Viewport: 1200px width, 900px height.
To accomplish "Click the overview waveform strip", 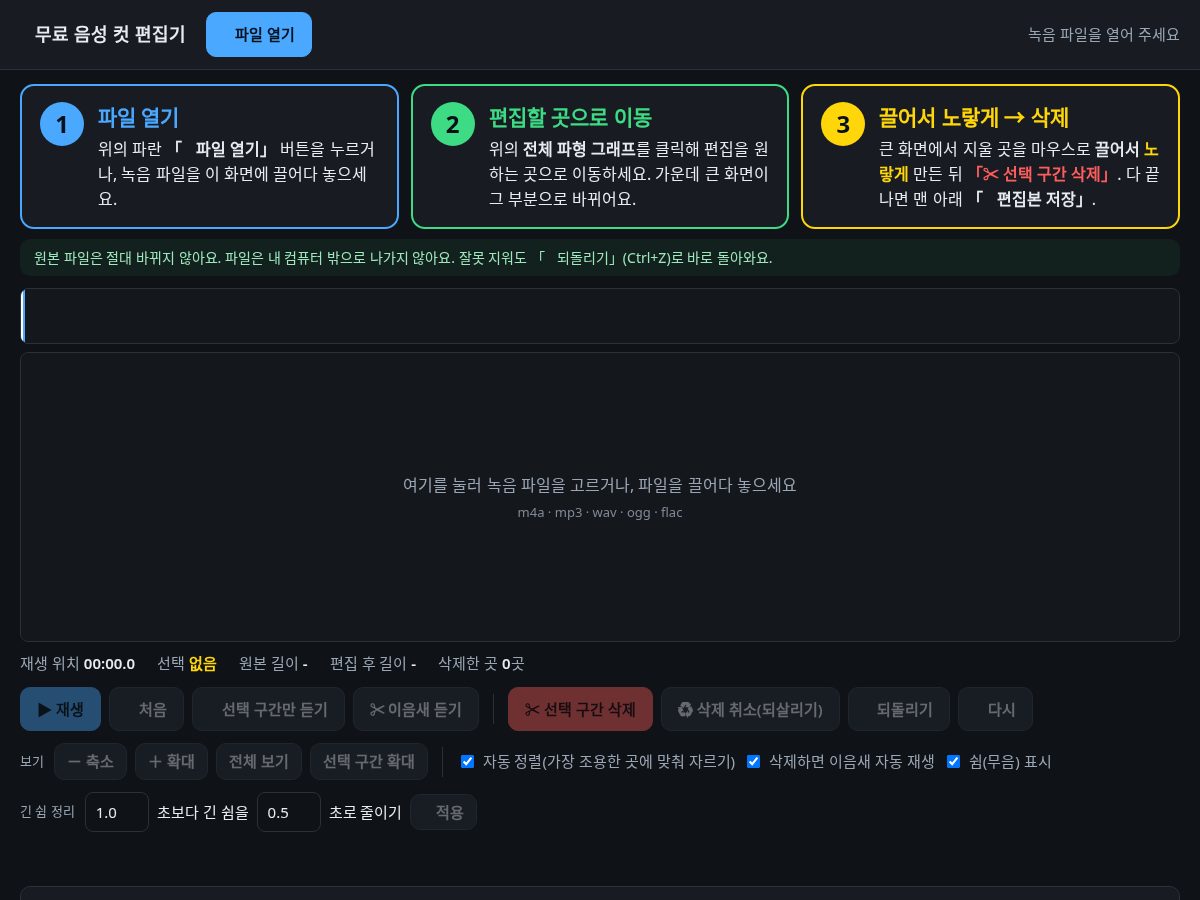I will click(600, 316).
